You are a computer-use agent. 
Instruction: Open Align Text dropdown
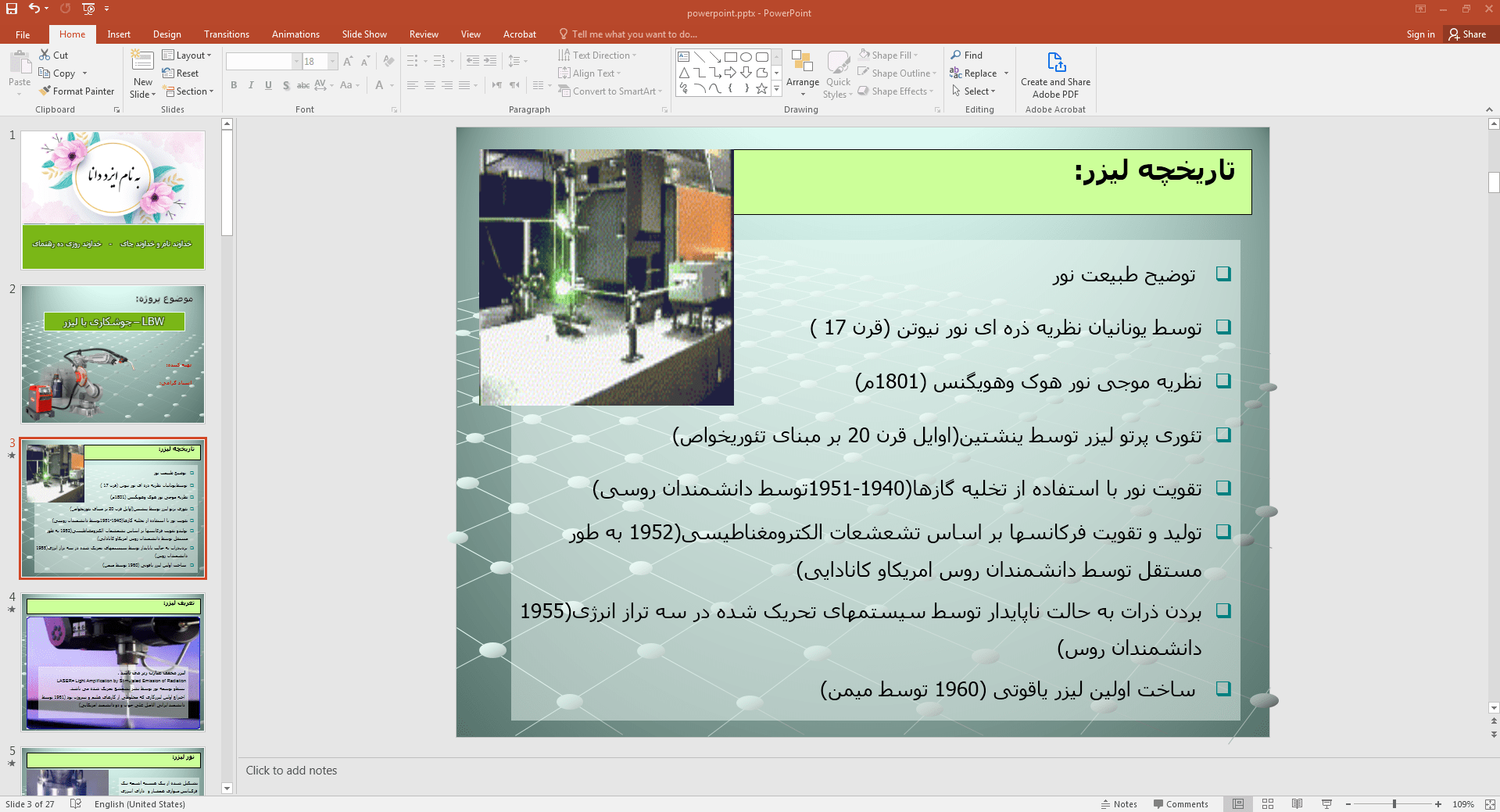pos(590,73)
